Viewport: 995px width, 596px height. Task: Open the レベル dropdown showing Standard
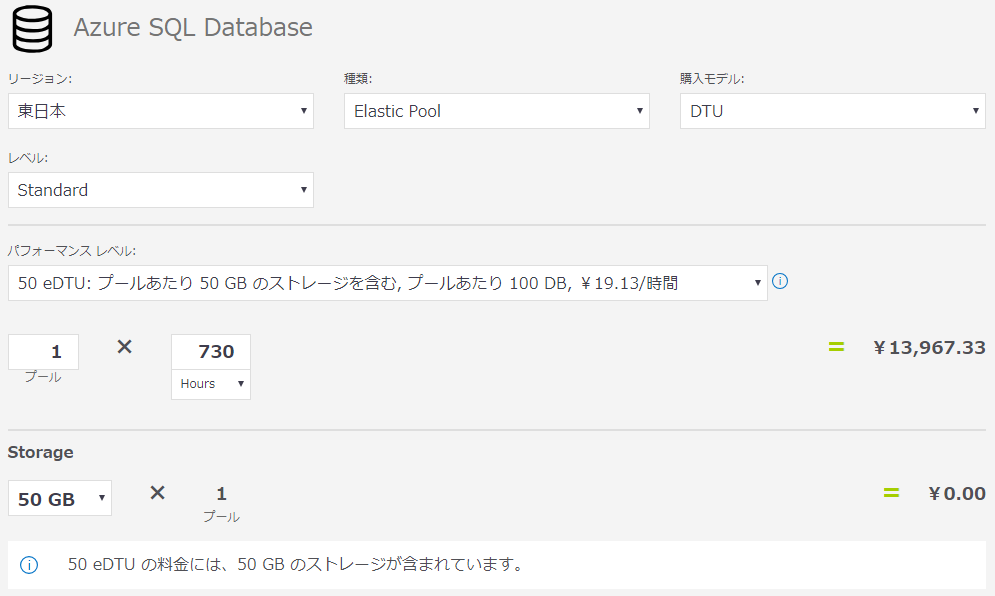161,190
